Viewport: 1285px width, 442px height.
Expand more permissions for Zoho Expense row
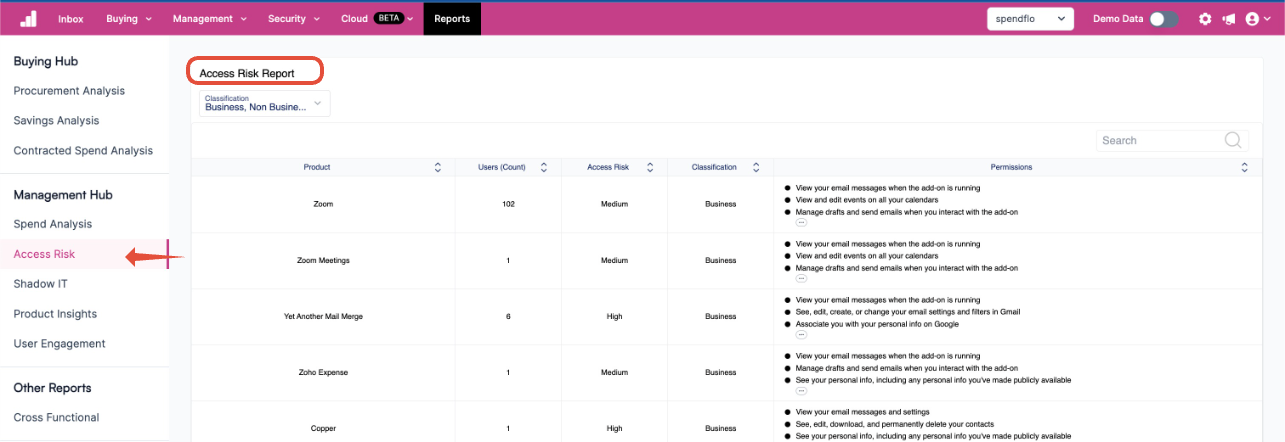pyautogui.click(x=801, y=390)
